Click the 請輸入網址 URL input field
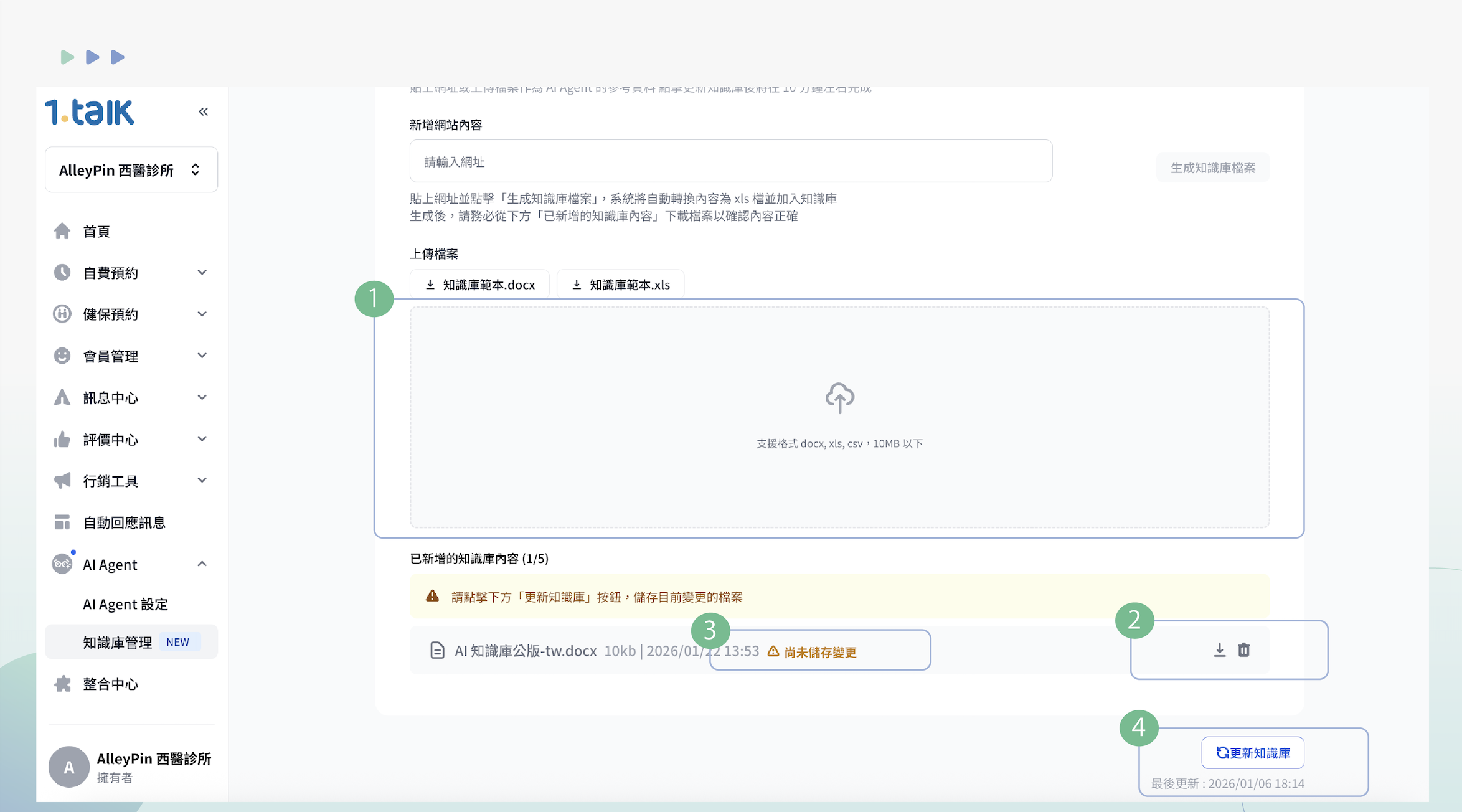The height and width of the screenshot is (812, 1462). 730,162
